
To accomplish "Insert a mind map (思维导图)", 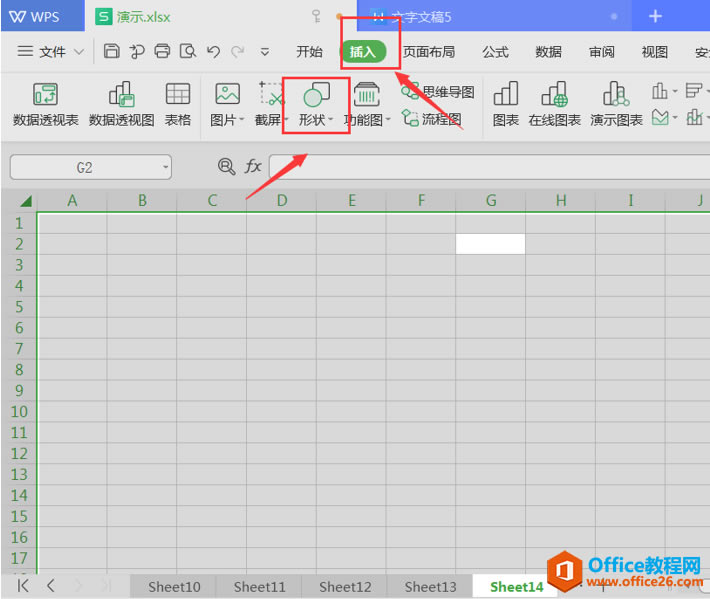I will click(x=438, y=91).
